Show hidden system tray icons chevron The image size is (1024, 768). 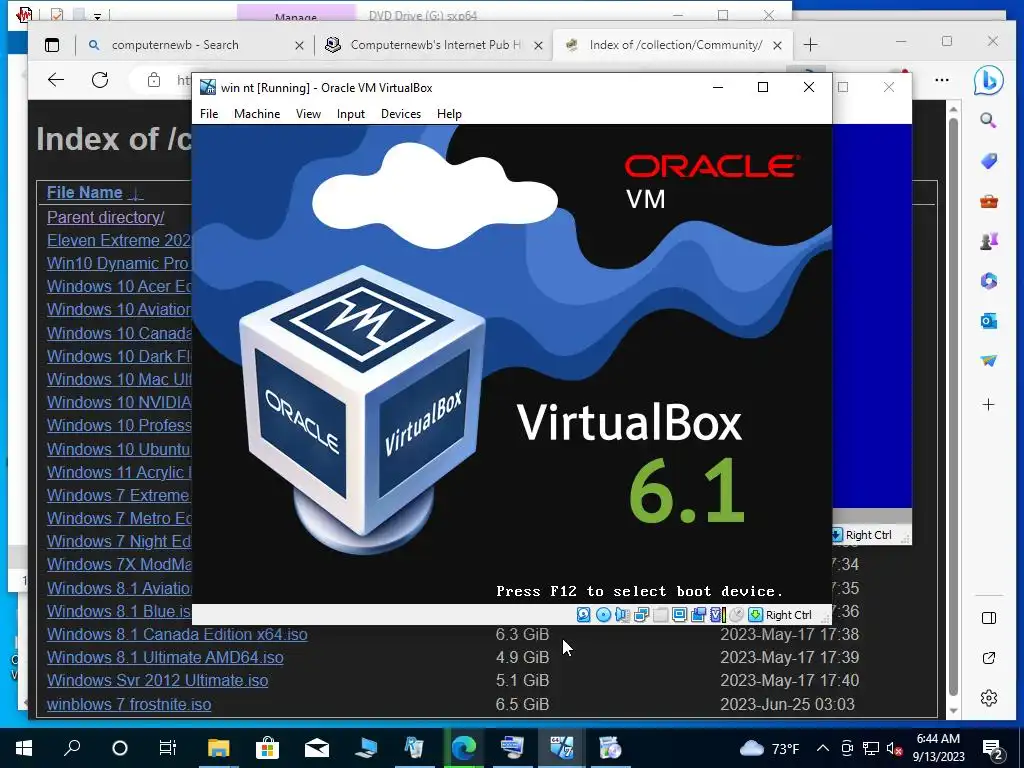[x=823, y=748]
